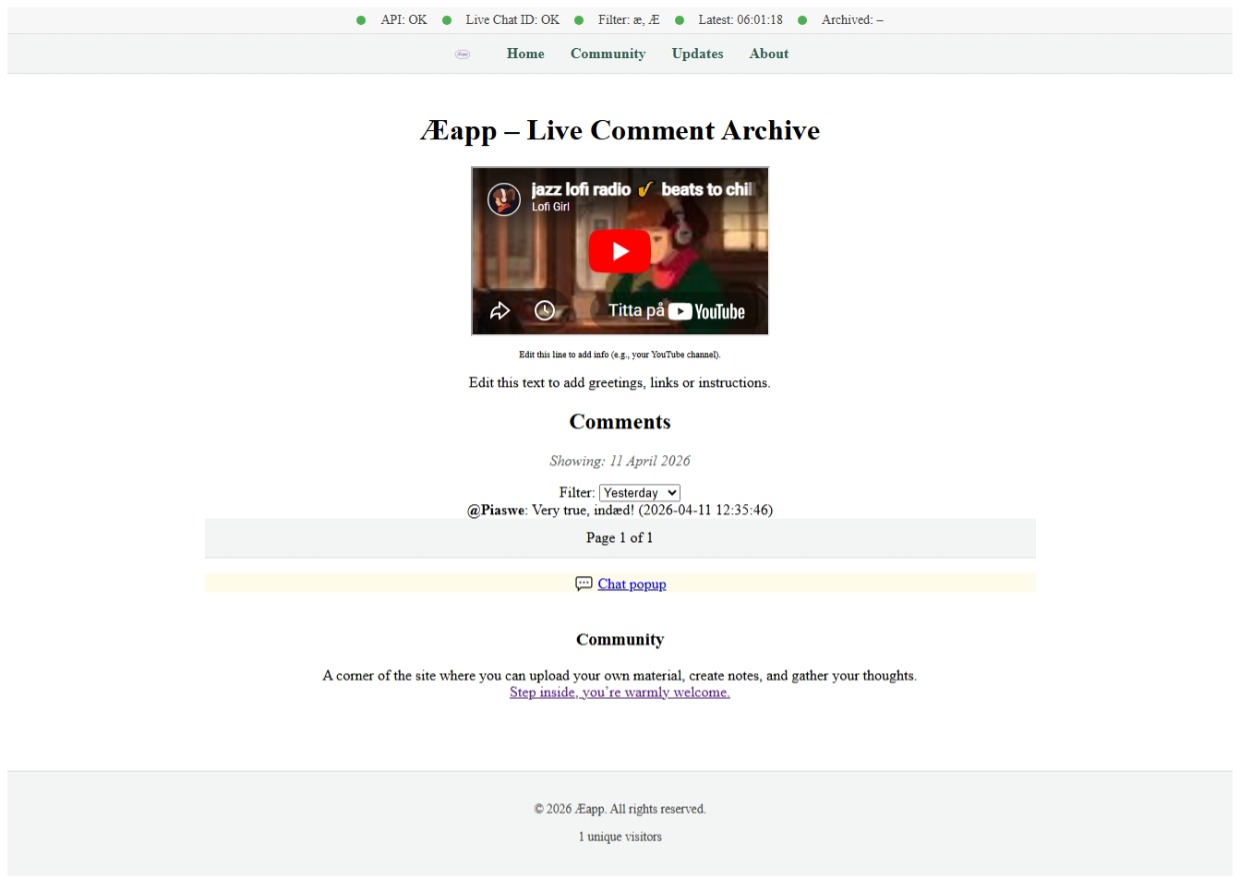Click the 'API: OK' status text
1240x882 pixels.
coord(404,20)
